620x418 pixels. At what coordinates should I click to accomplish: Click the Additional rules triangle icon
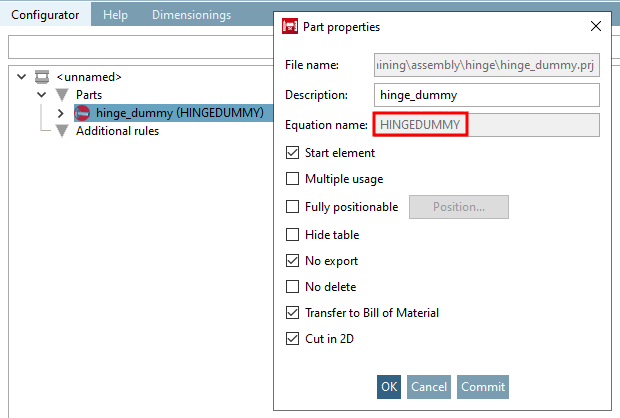pos(62,131)
